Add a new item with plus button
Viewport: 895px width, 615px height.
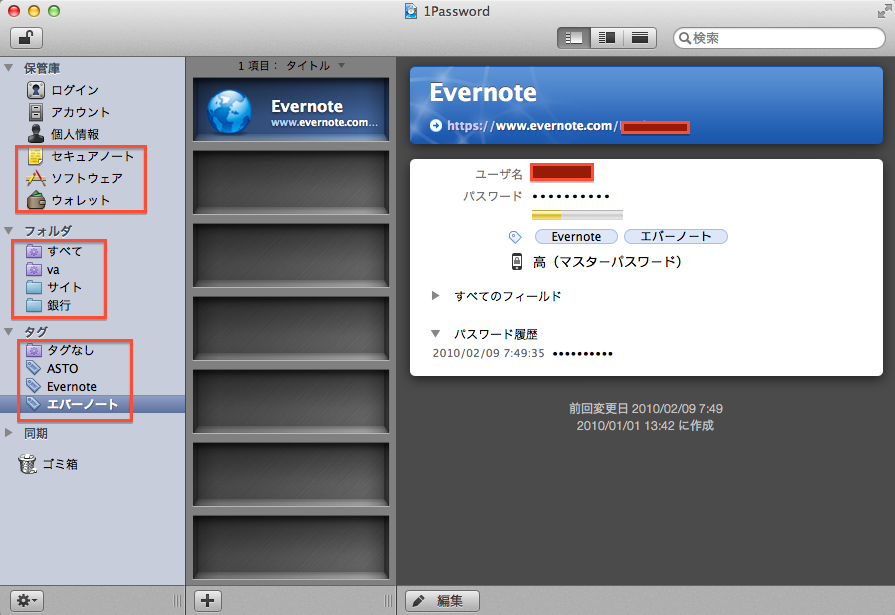208,601
